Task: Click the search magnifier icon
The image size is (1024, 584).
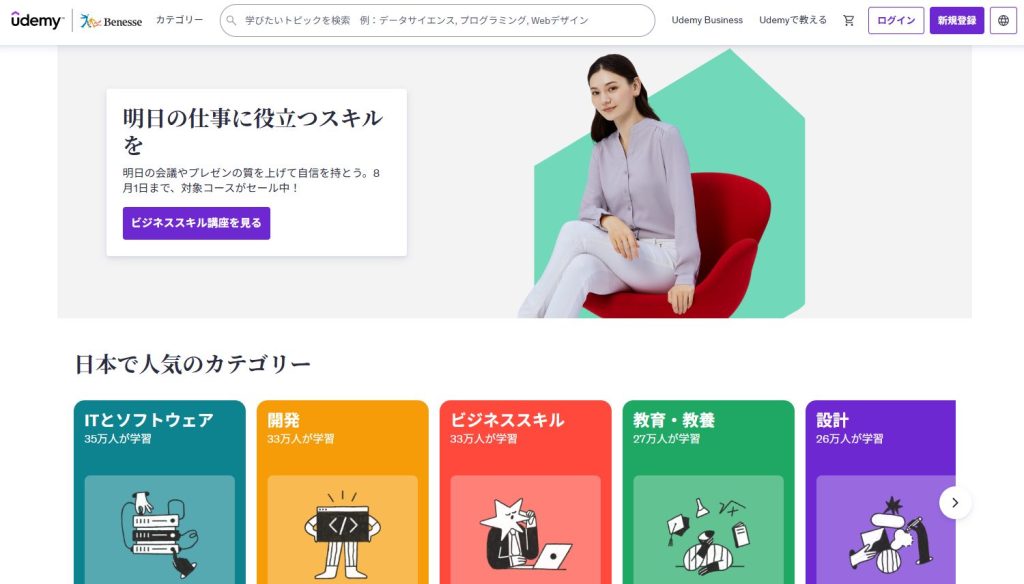Action: pos(231,20)
